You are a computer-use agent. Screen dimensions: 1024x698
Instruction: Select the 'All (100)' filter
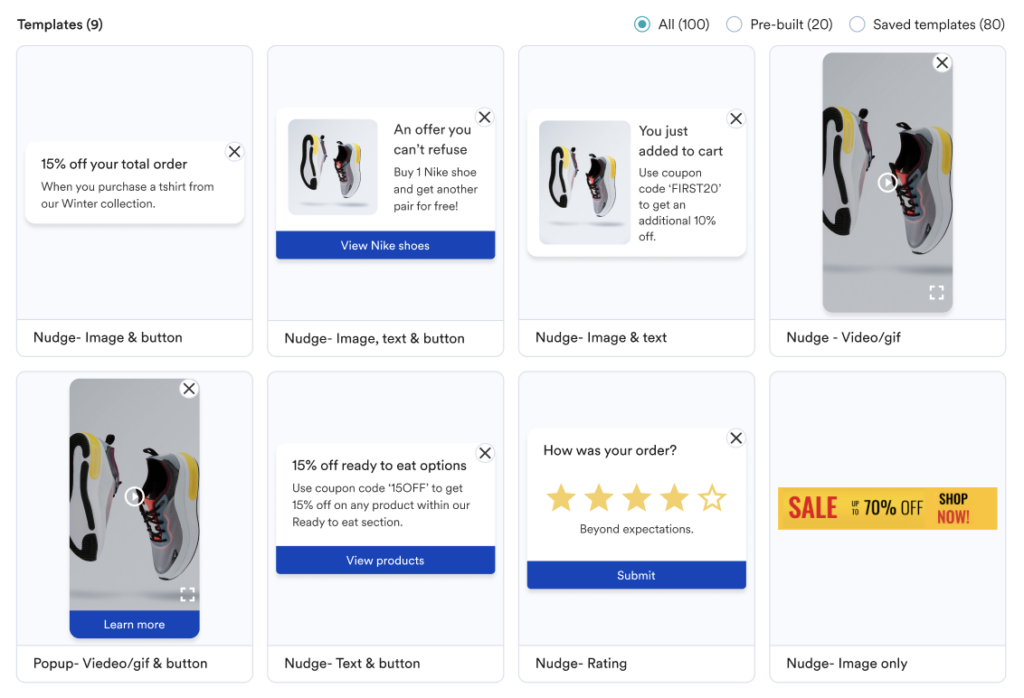pos(641,24)
